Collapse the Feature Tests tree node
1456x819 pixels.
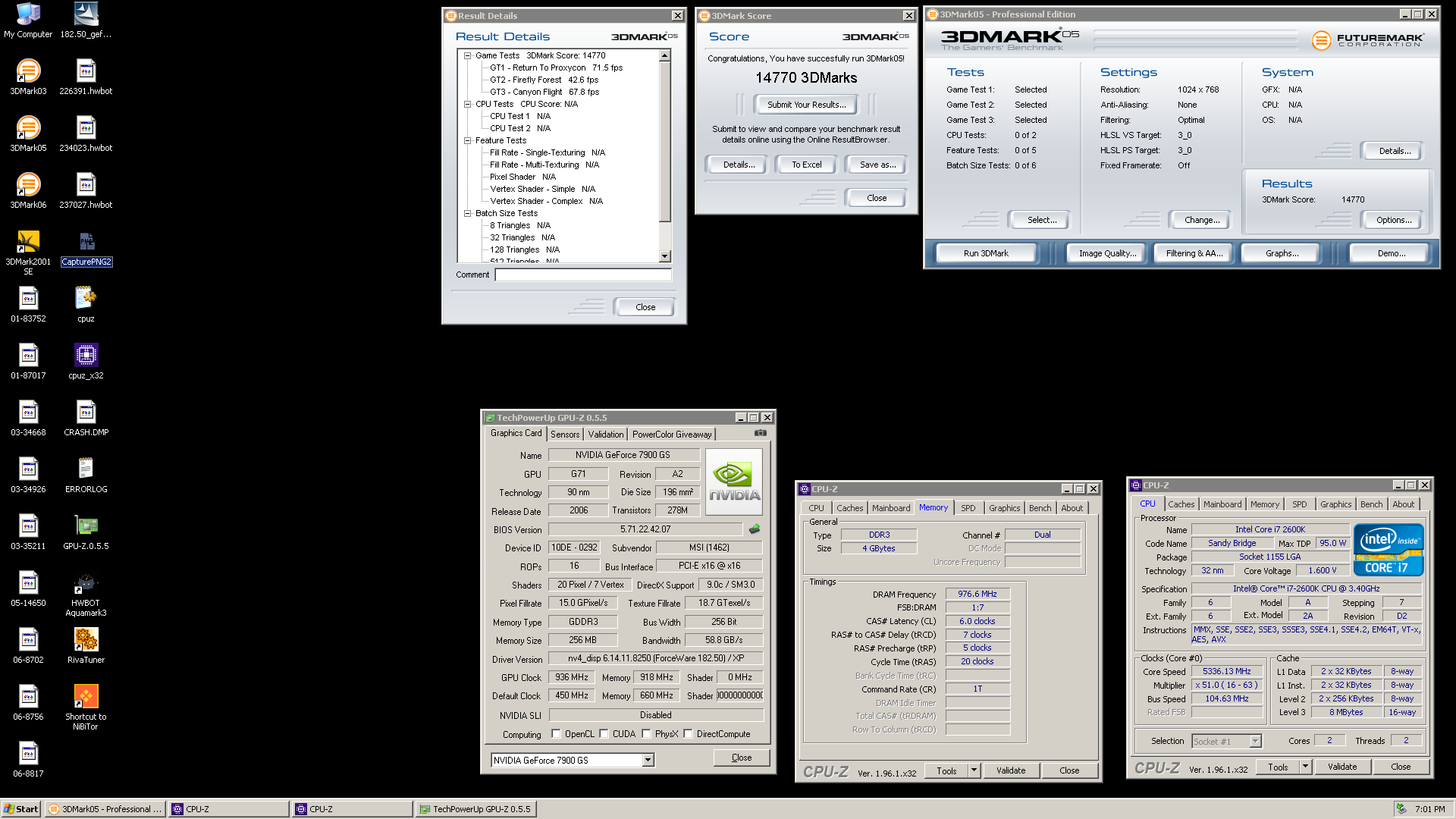pyautogui.click(x=468, y=140)
